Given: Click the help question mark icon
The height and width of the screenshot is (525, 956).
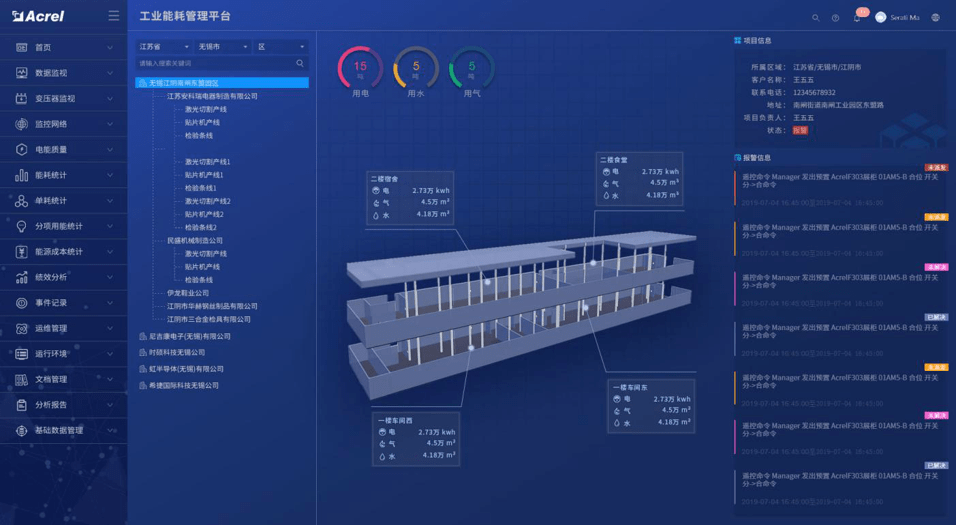Looking at the screenshot, I should 835,18.
